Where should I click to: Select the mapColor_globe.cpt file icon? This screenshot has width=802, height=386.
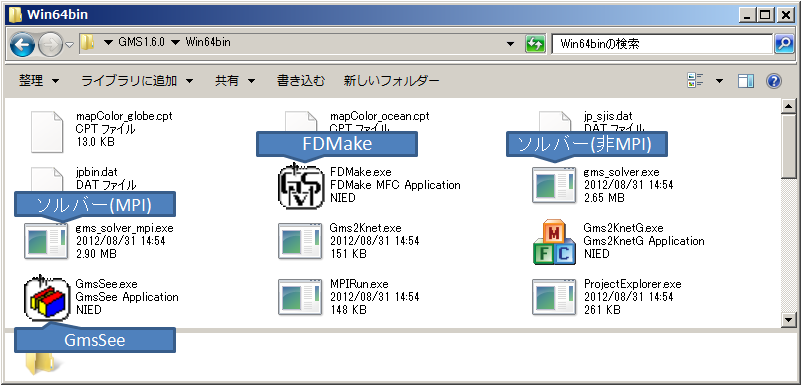coord(47,131)
